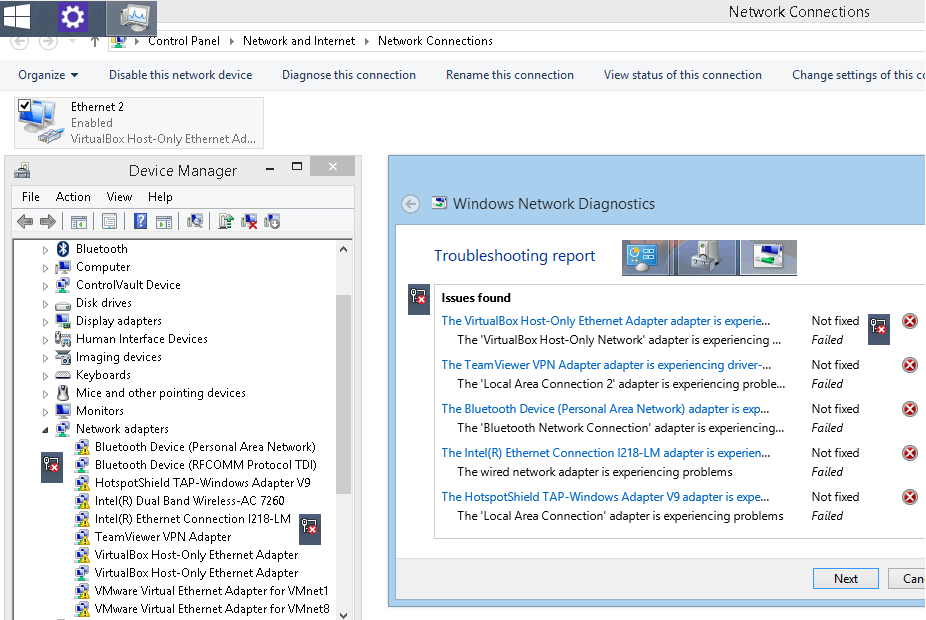This screenshot has height=620, width=926.
Task: Open the View menu in Device Manager
Action: [119, 197]
